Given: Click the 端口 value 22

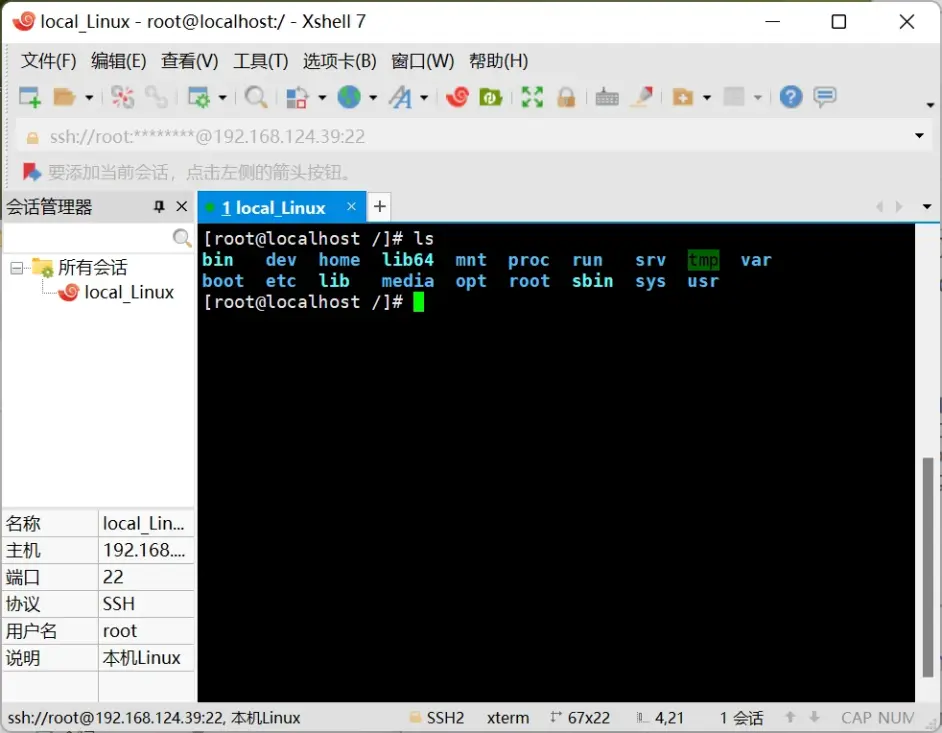Looking at the screenshot, I should pos(113,577).
